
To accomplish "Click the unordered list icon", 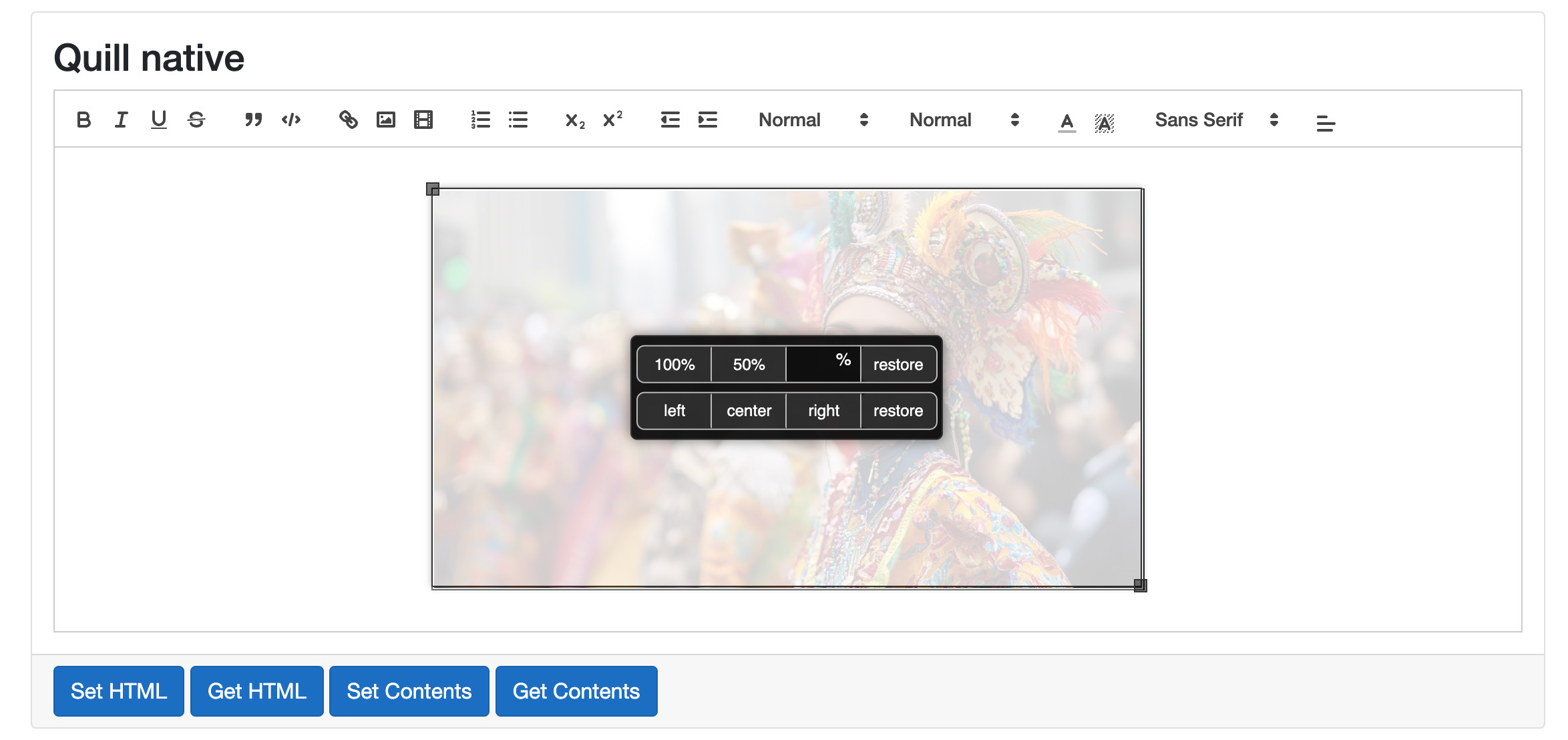I will click(518, 119).
